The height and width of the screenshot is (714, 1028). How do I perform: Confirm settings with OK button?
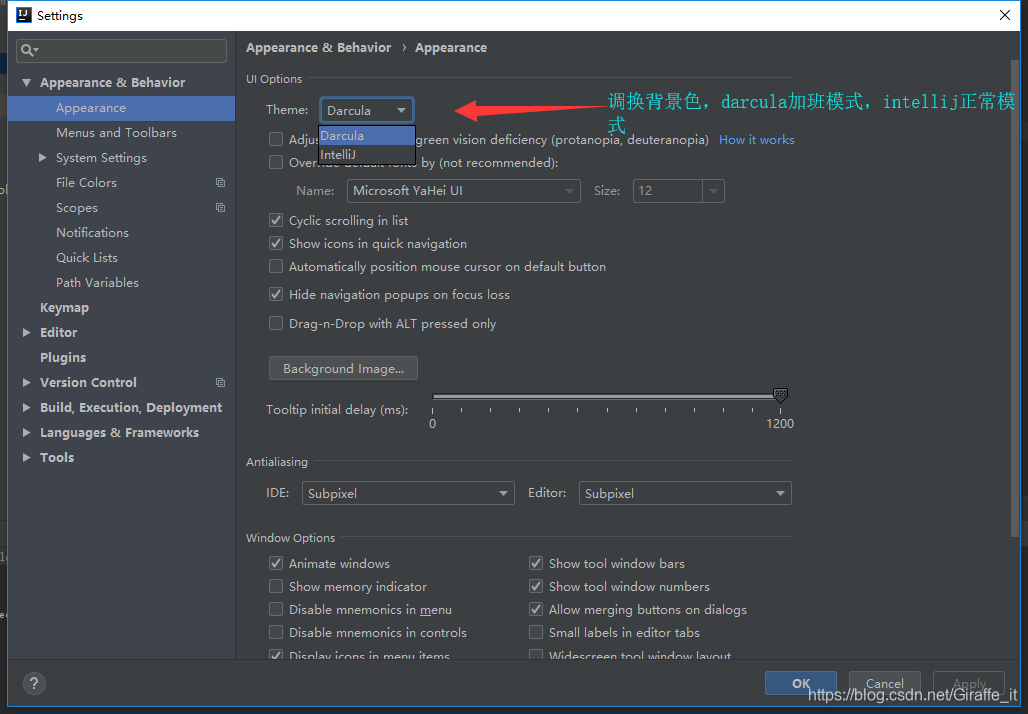[801, 683]
